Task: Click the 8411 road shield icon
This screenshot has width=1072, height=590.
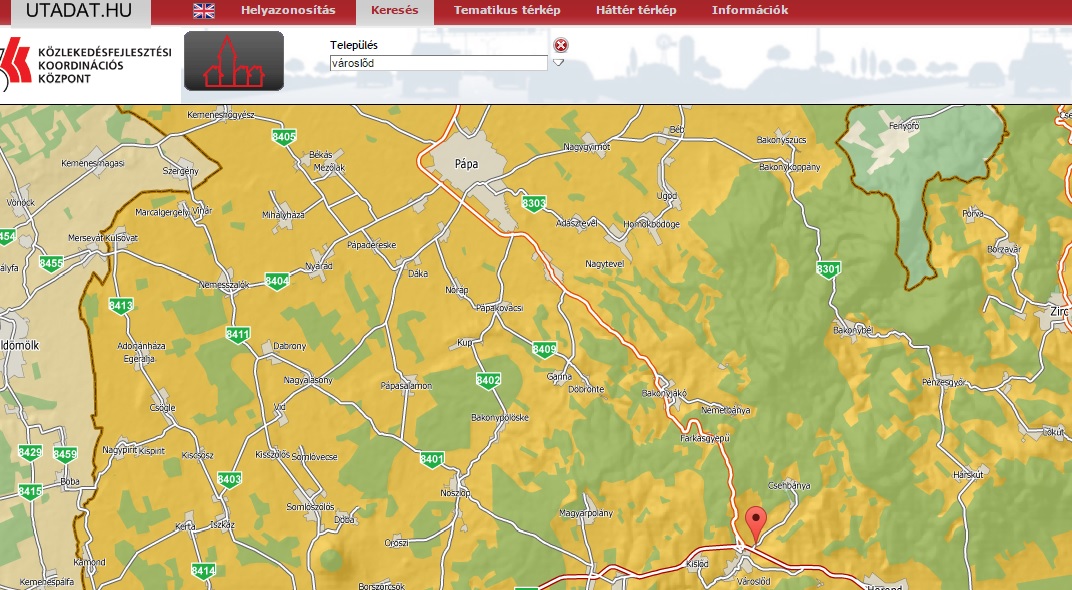Action: [x=238, y=334]
